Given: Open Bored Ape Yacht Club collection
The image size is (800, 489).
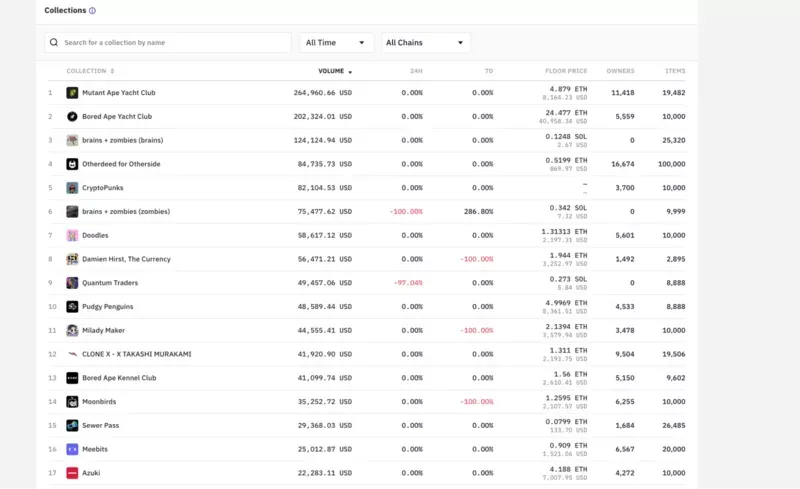Looking at the screenshot, I should pos(117,116).
